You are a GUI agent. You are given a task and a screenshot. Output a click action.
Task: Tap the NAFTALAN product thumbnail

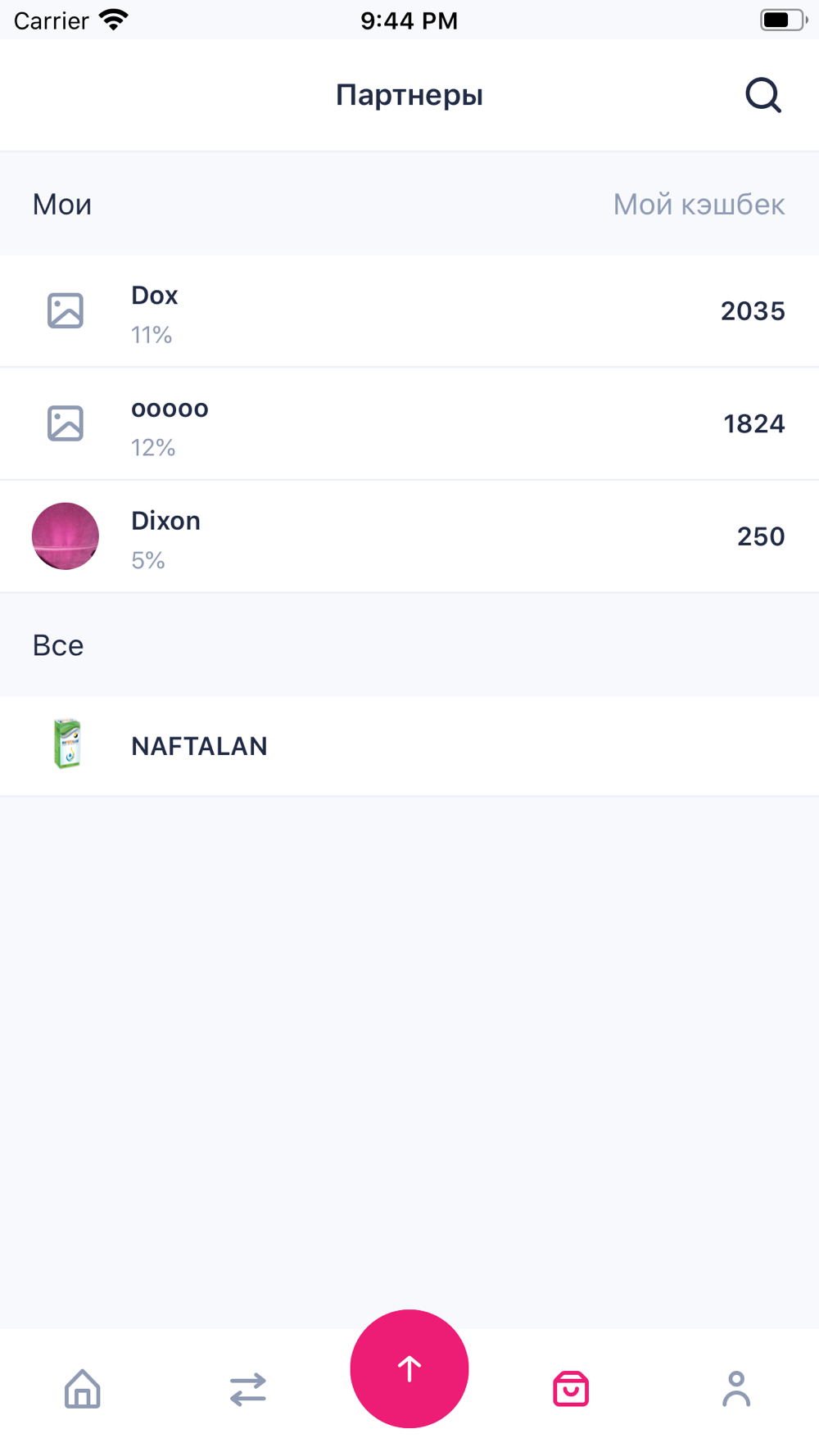click(67, 744)
